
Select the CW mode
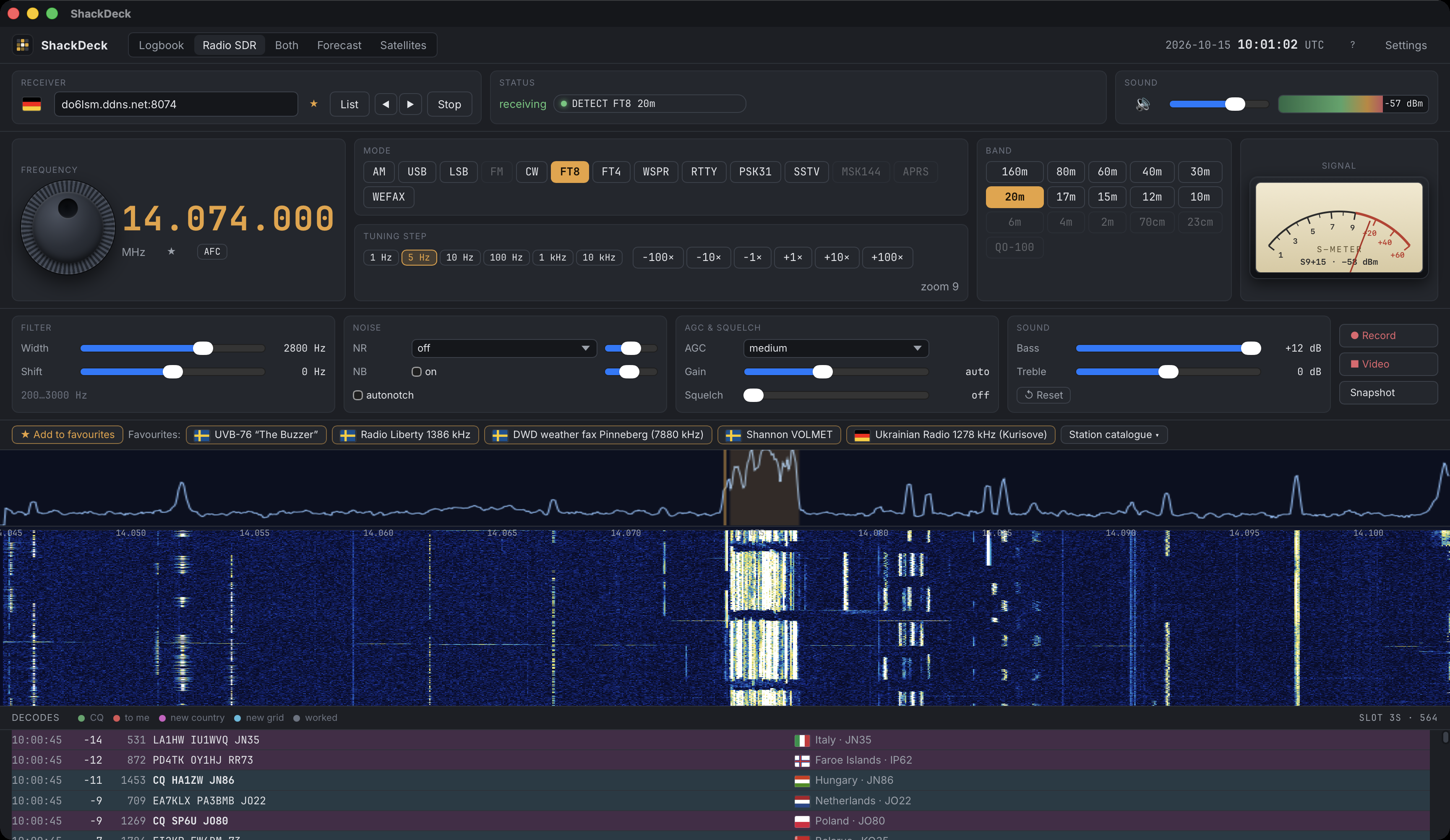[x=532, y=172]
